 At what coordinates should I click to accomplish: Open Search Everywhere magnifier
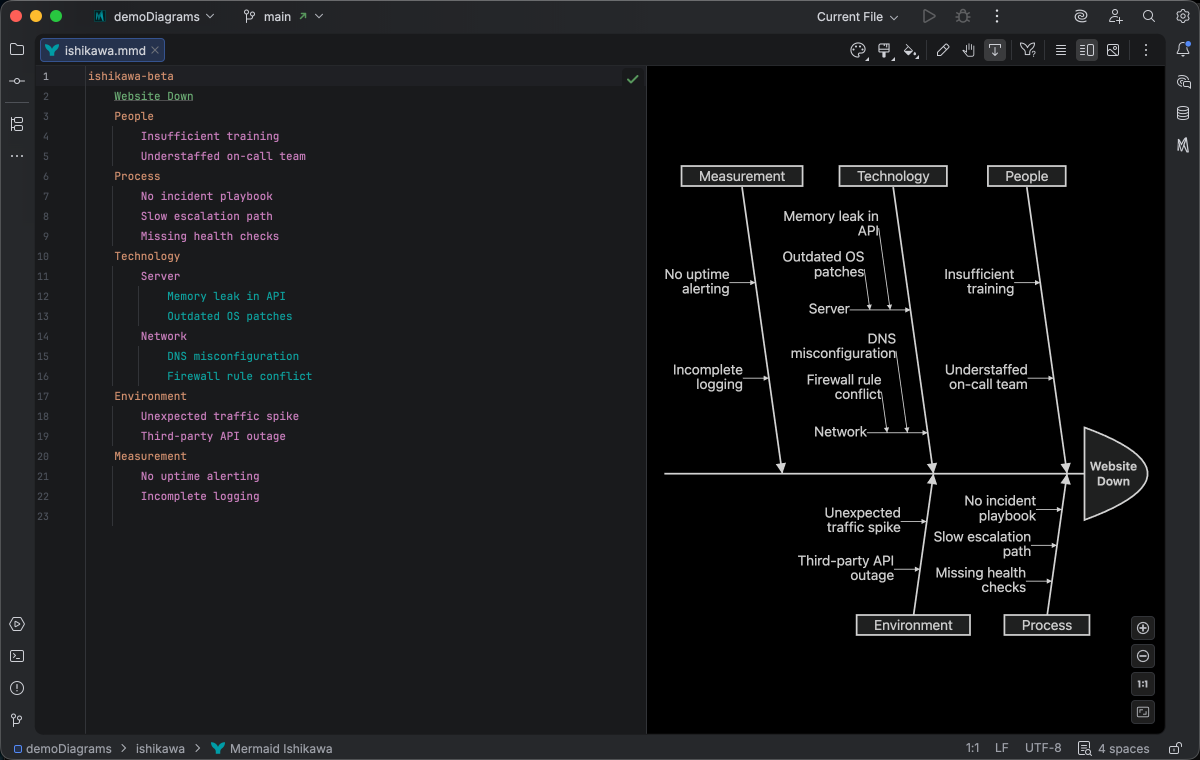pyautogui.click(x=1149, y=16)
